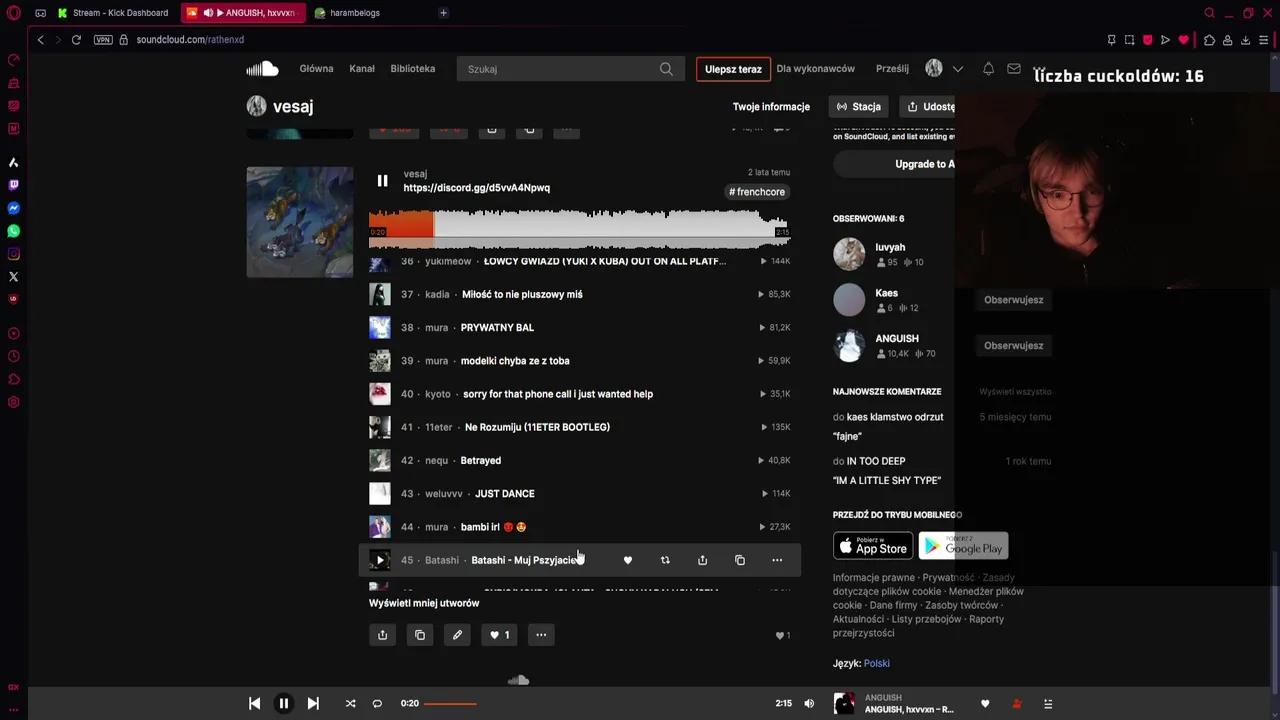Open the Kanał tab

pyautogui.click(x=362, y=69)
